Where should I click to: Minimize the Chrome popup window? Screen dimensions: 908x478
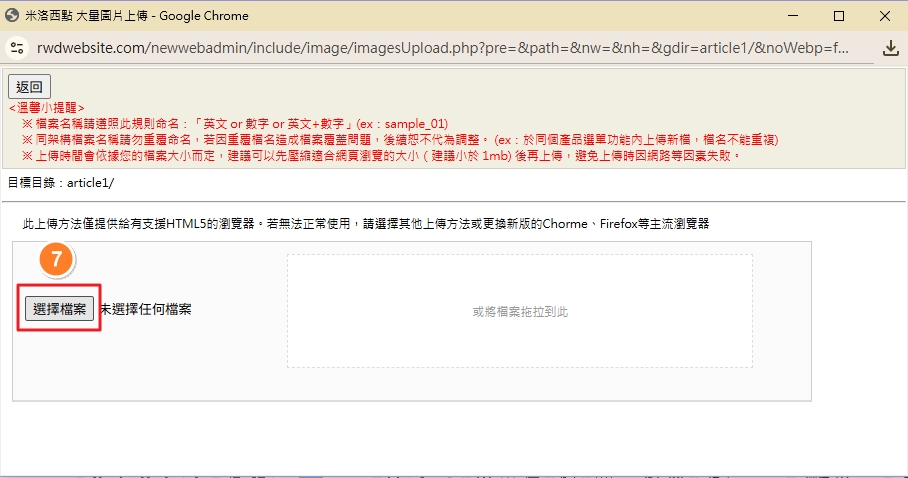point(792,16)
